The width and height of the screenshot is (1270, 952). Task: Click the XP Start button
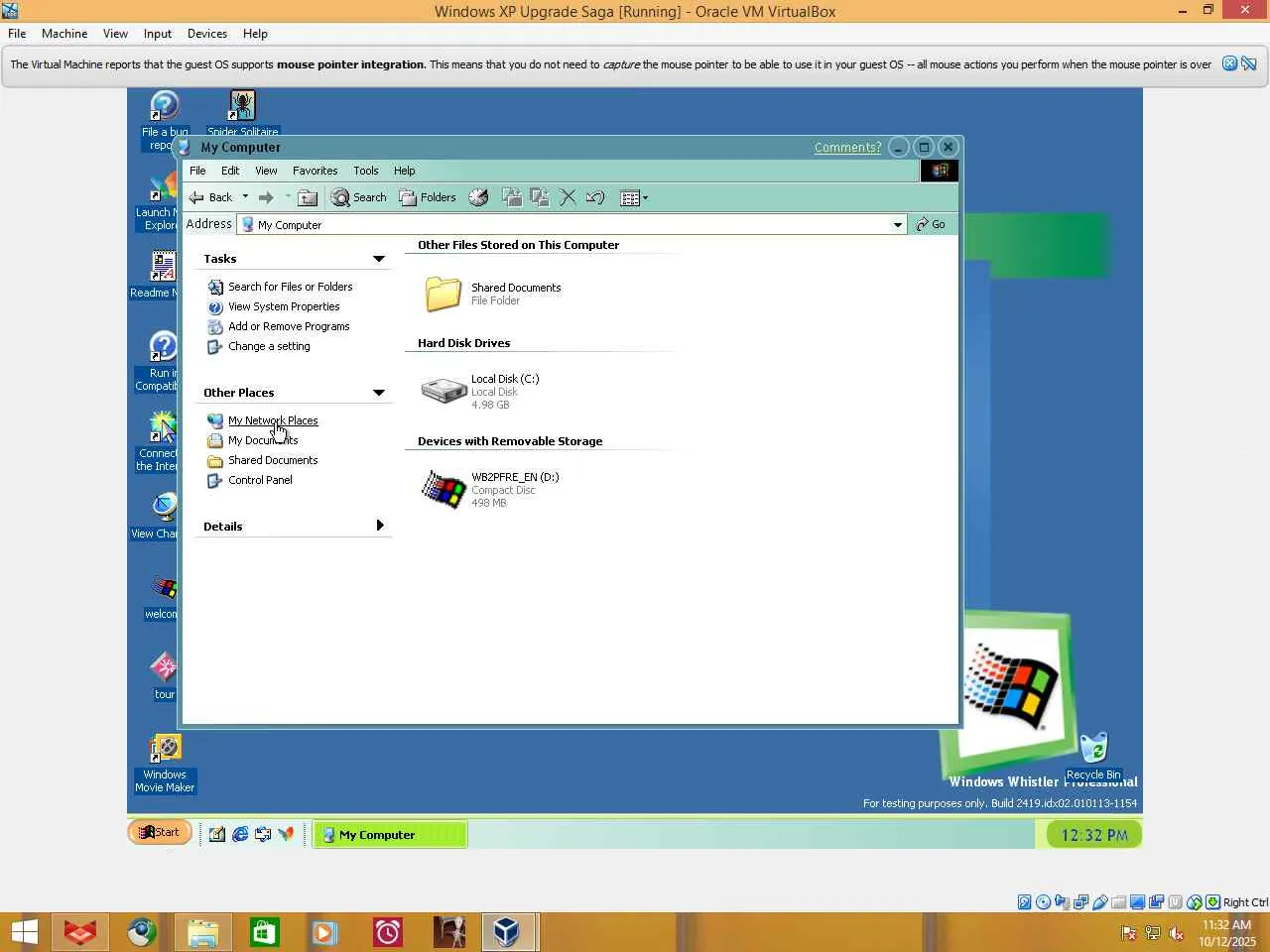click(160, 832)
